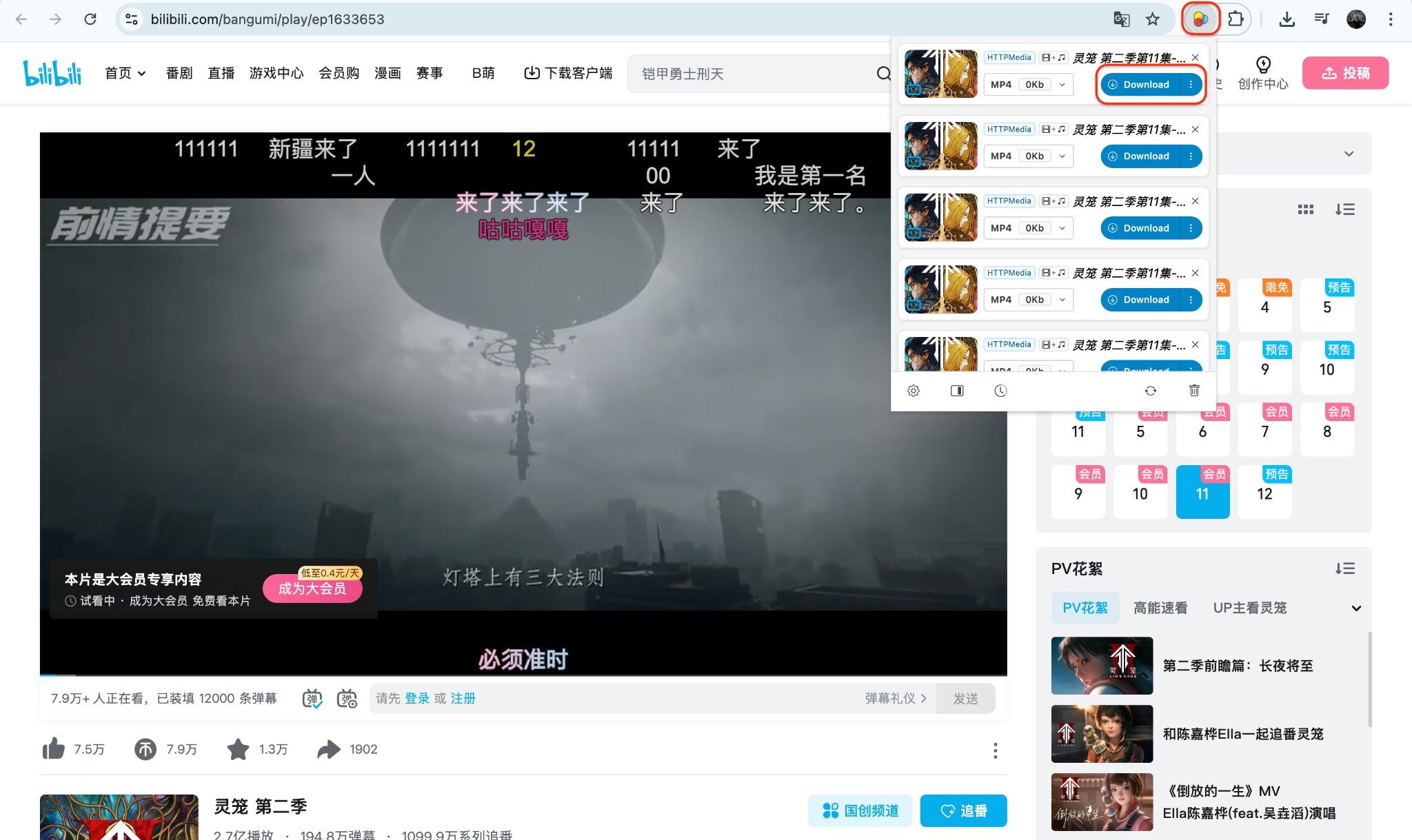Image resolution: width=1412 pixels, height=840 pixels.
Task: Click Download in the second media row
Action: (1140, 156)
